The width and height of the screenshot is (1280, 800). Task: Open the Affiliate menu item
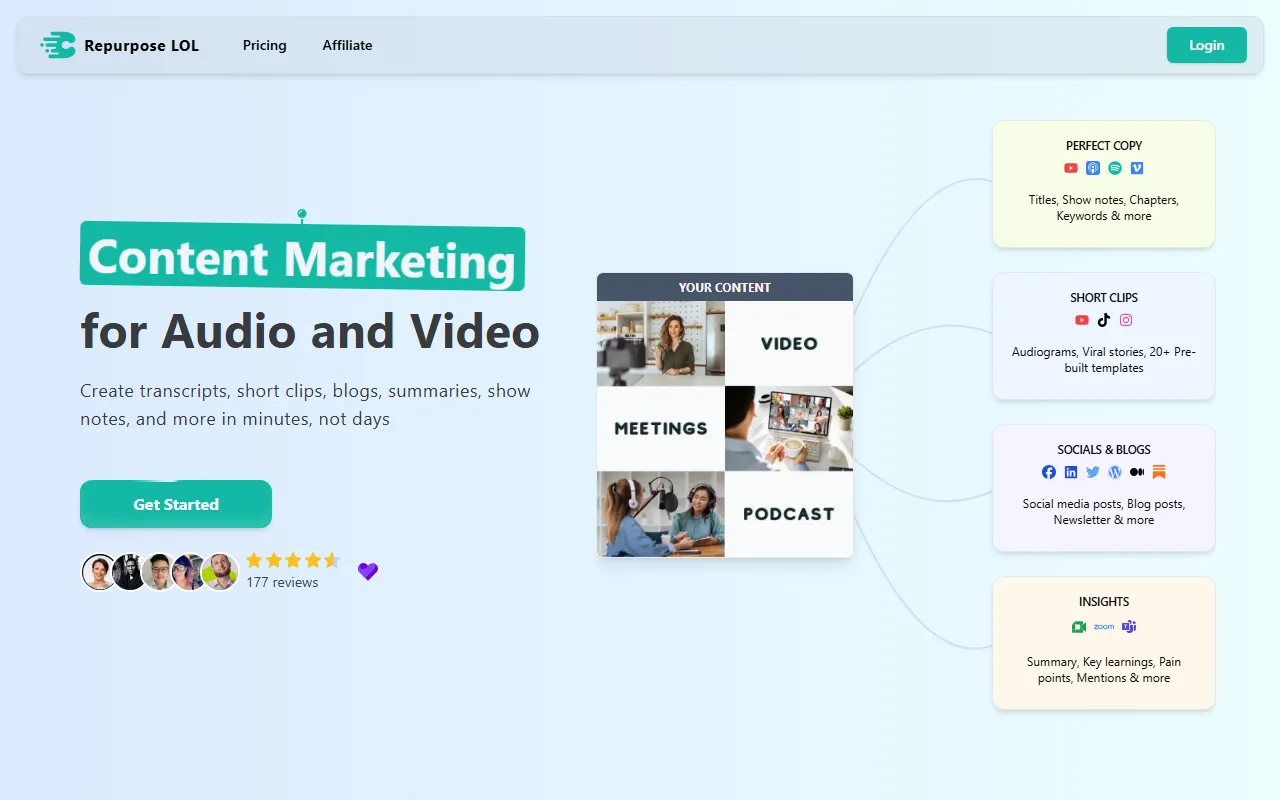(x=347, y=45)
